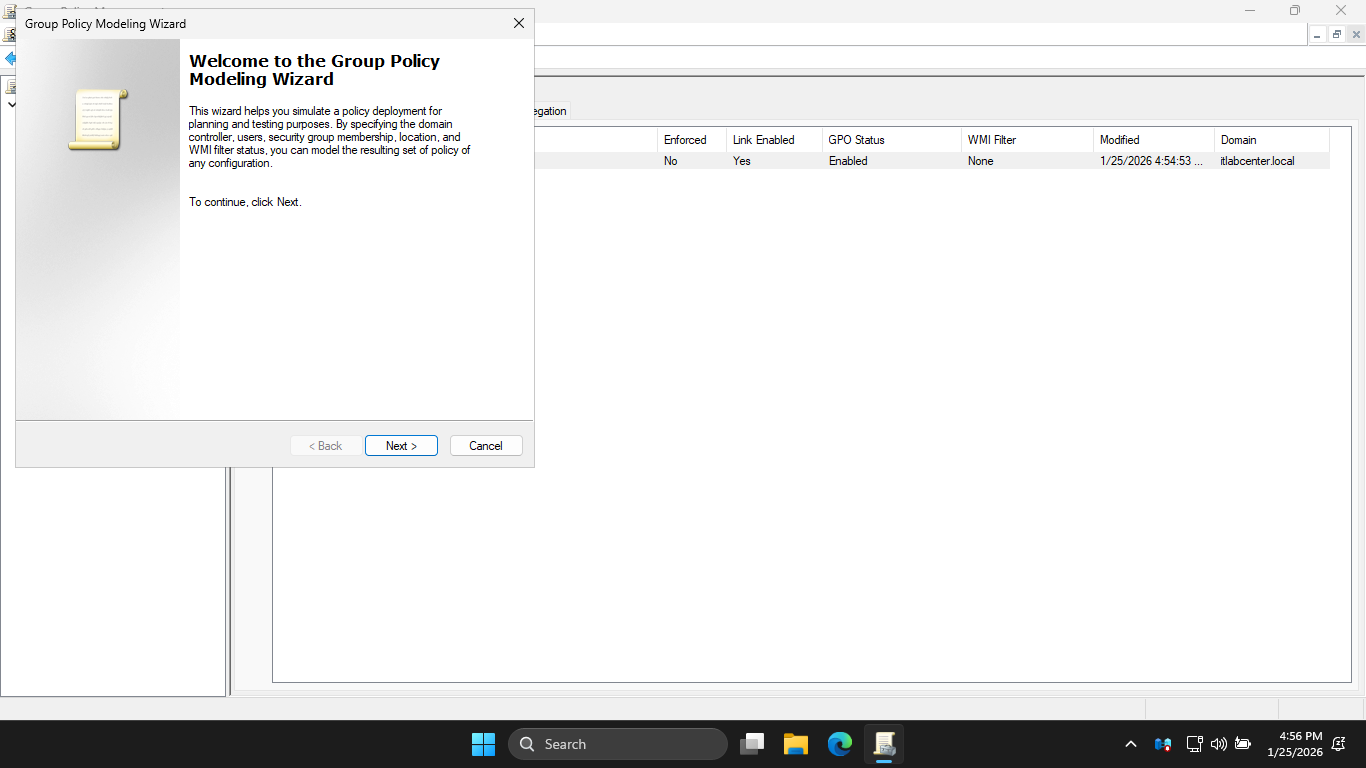
Task: Click the WMI Filter column header
Action: (x=1025, y=140)
